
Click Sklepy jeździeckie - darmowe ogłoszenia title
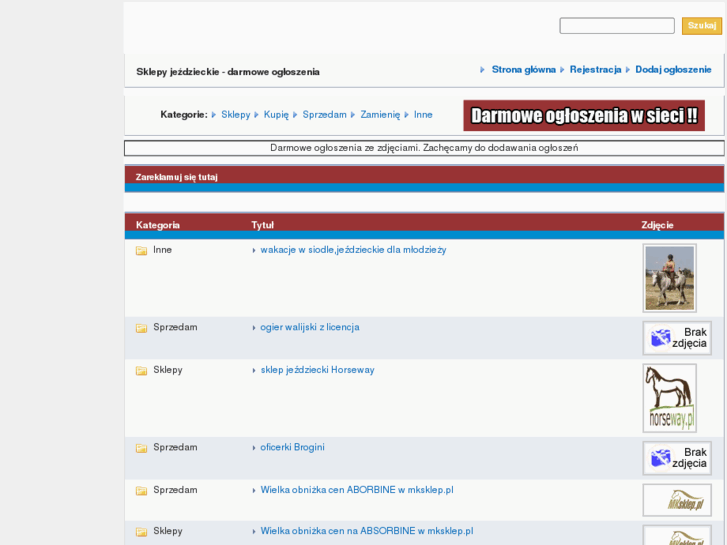click(x=228, y=72)
